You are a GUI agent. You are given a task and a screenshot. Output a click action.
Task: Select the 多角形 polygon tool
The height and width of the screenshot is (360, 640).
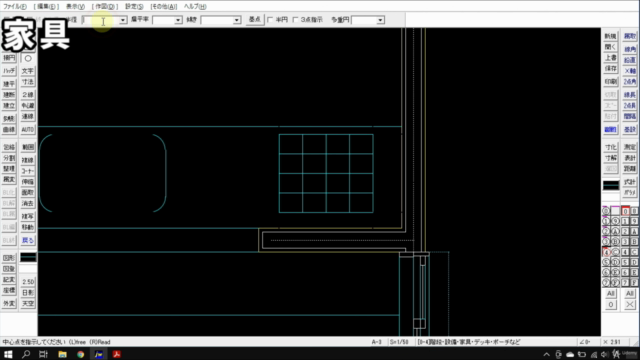9,119
